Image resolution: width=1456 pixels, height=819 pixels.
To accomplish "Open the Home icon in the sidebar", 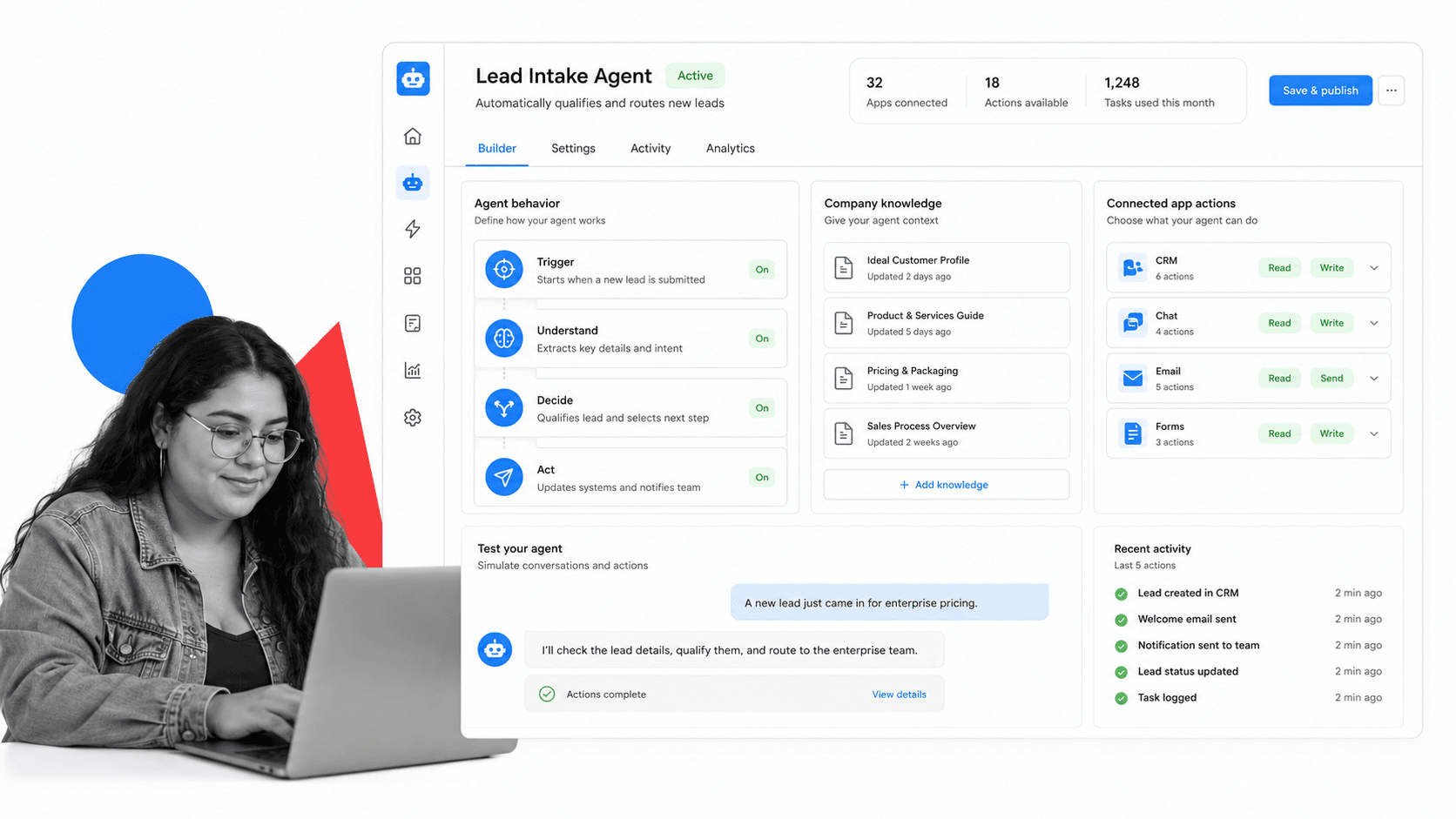I will tap(413, 136).
